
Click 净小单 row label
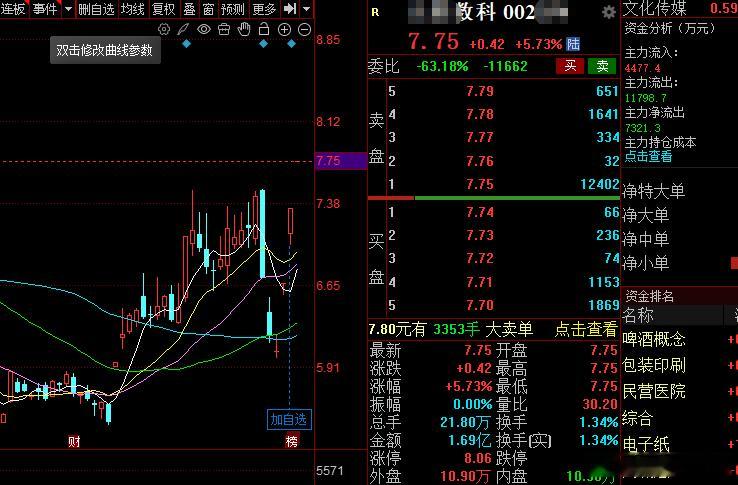coord(646,263)
